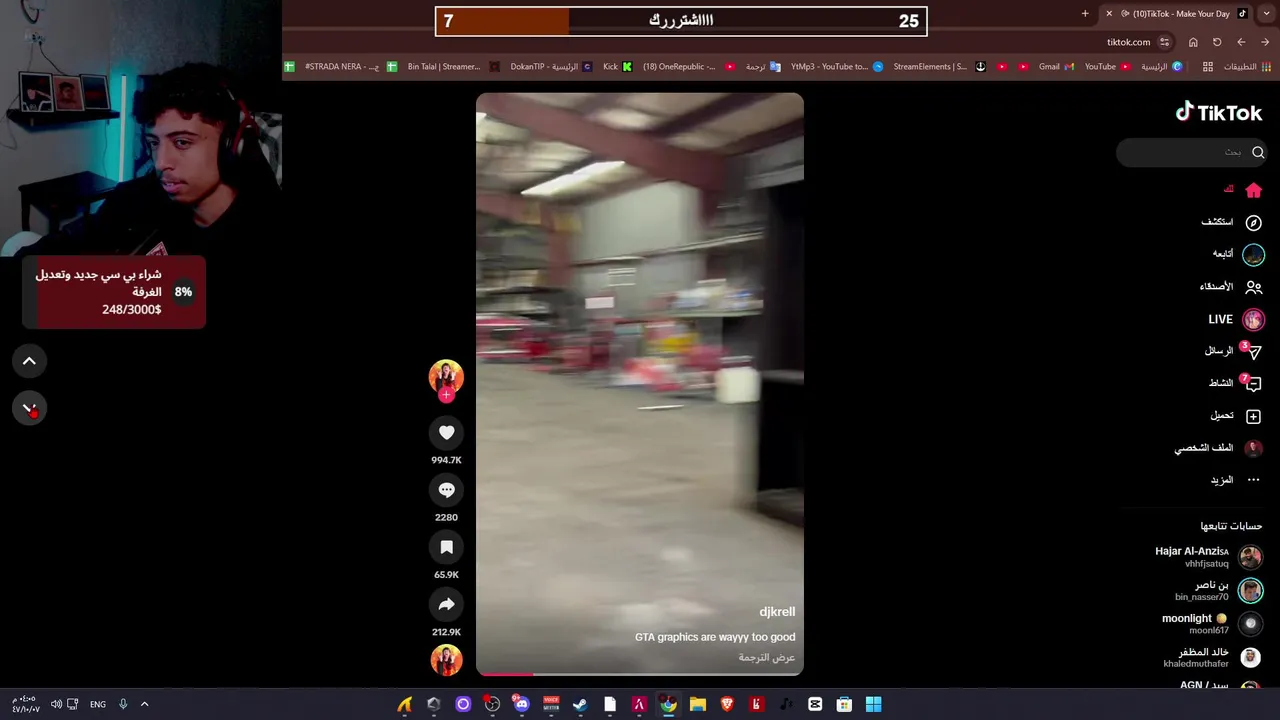Open the creator avatar above the like button
This screenshot has height=720, width=1280.
pos(446,376)
